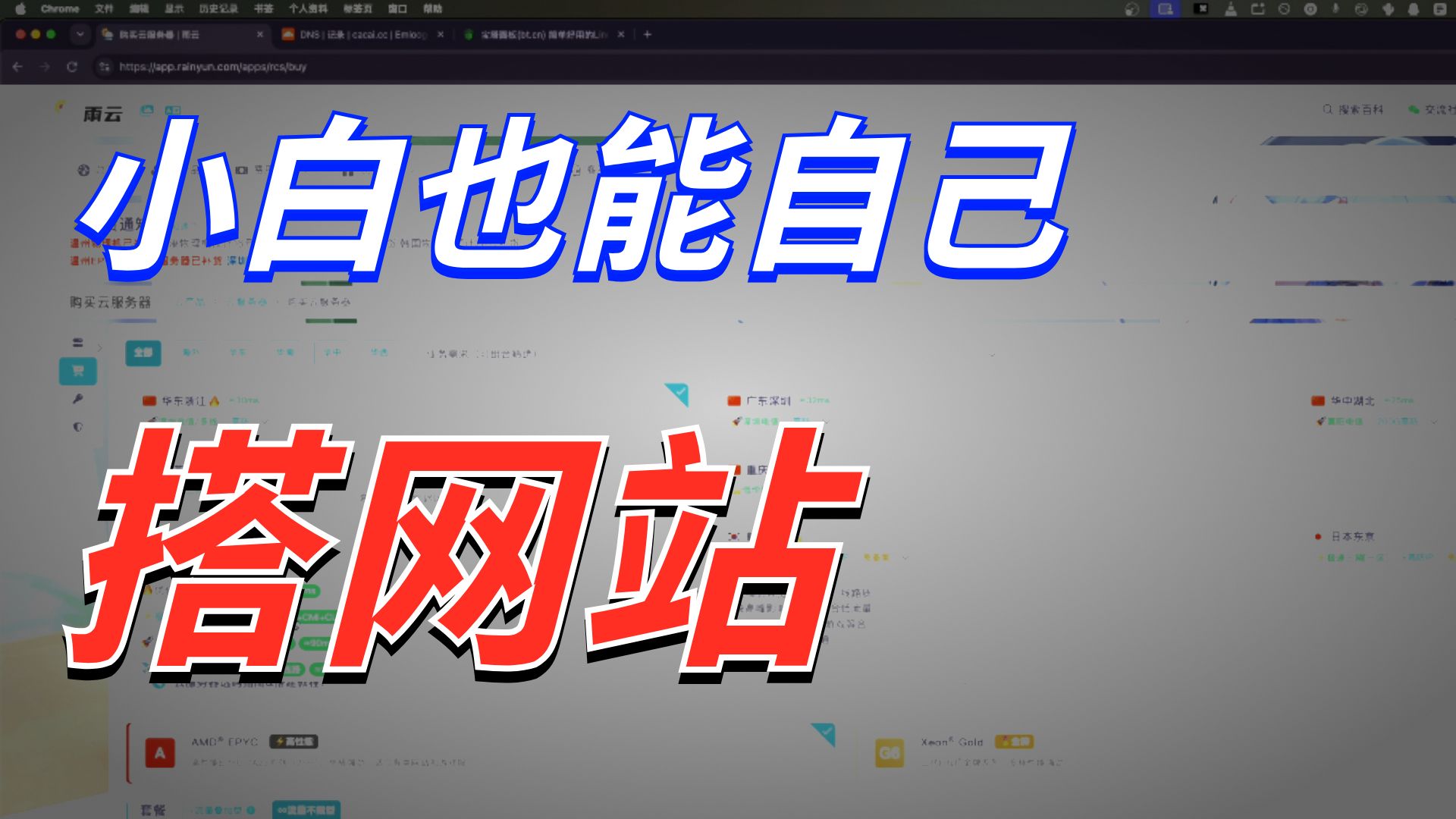Open a new browser tab
The height and width of the screenshot is (819, 1456).
[x=647, y=34]
